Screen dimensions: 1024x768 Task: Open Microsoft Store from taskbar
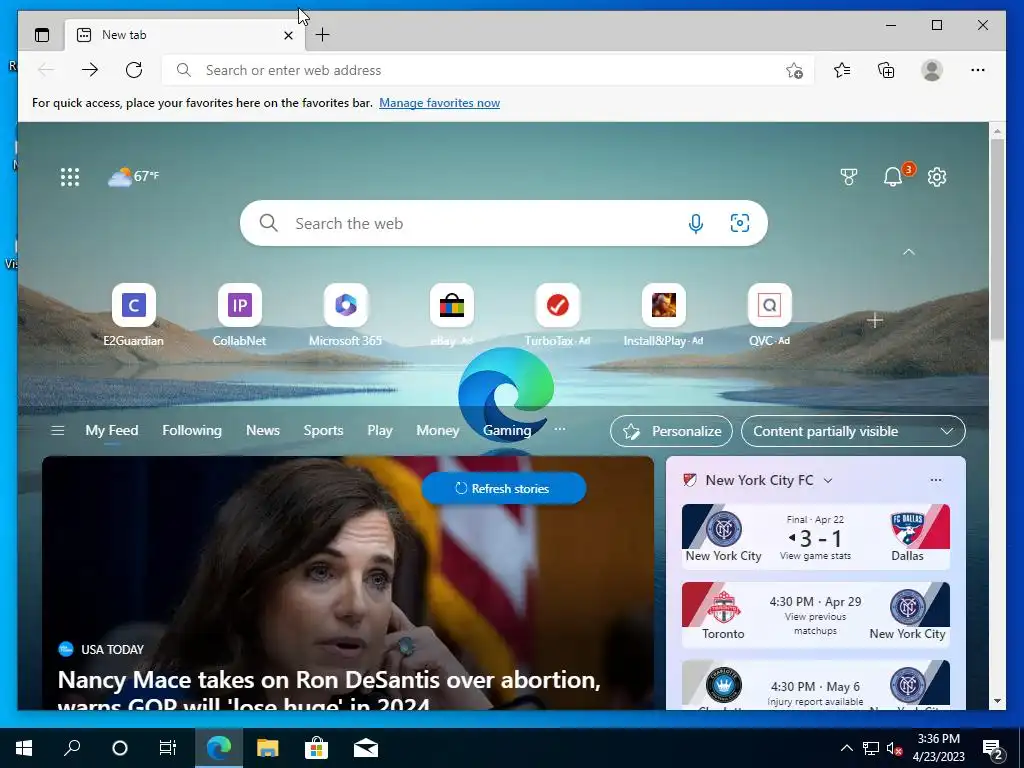point(316,748)
